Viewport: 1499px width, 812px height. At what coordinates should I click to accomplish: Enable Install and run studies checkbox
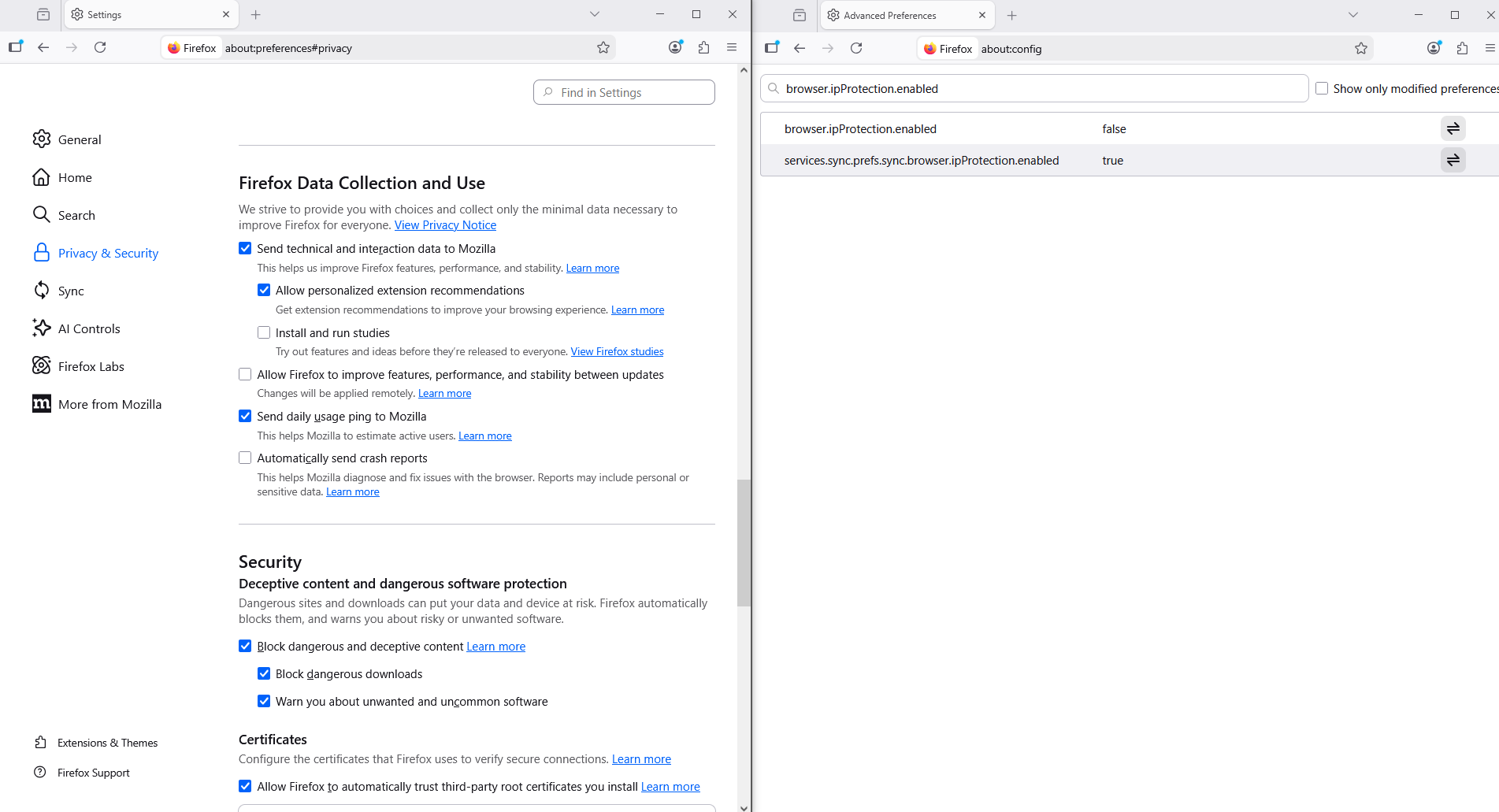(264, 332)
